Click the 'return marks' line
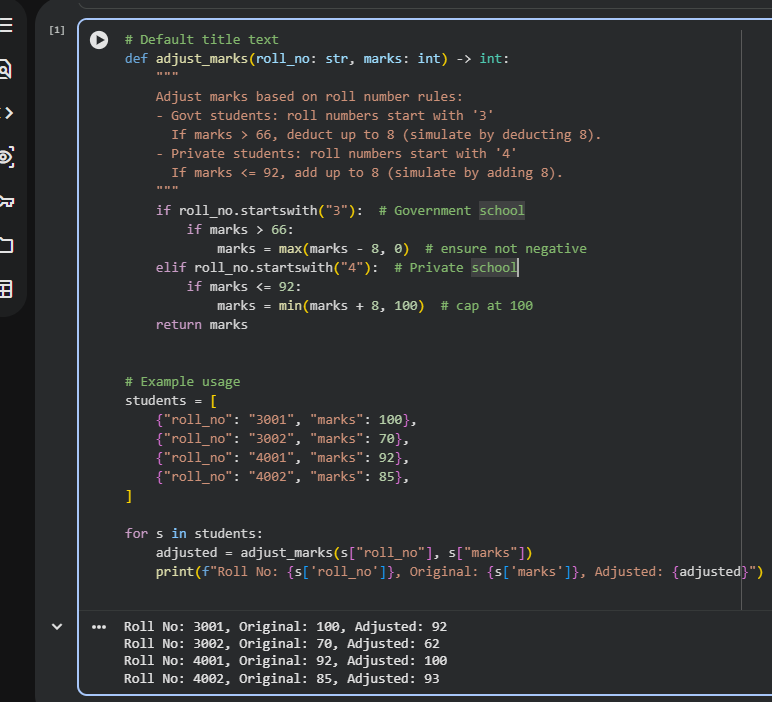This screenshot has width=772, height=702. coord(202,325)
